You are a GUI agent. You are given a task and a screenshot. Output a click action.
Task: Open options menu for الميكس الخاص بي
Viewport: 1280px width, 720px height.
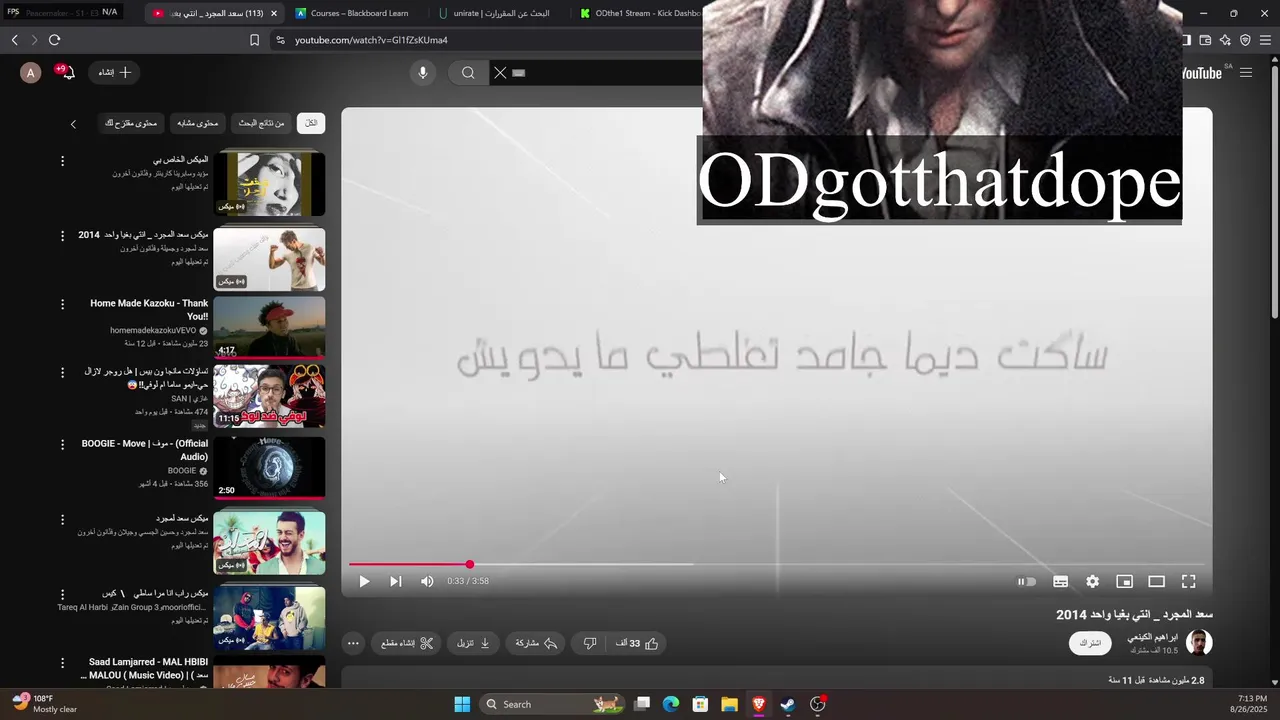click(x=62, y=161)
